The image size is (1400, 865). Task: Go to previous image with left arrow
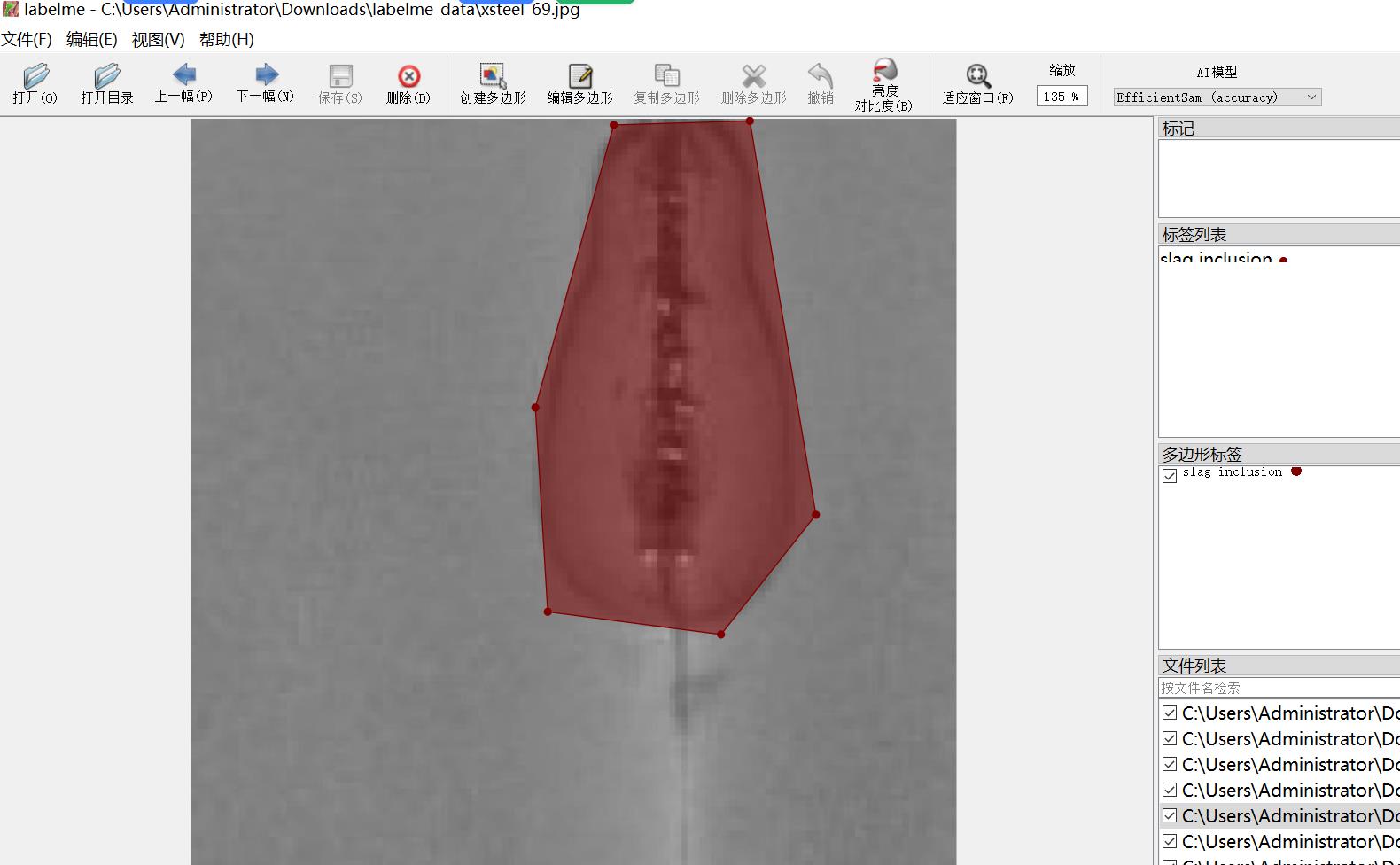[x=184, y=75]
